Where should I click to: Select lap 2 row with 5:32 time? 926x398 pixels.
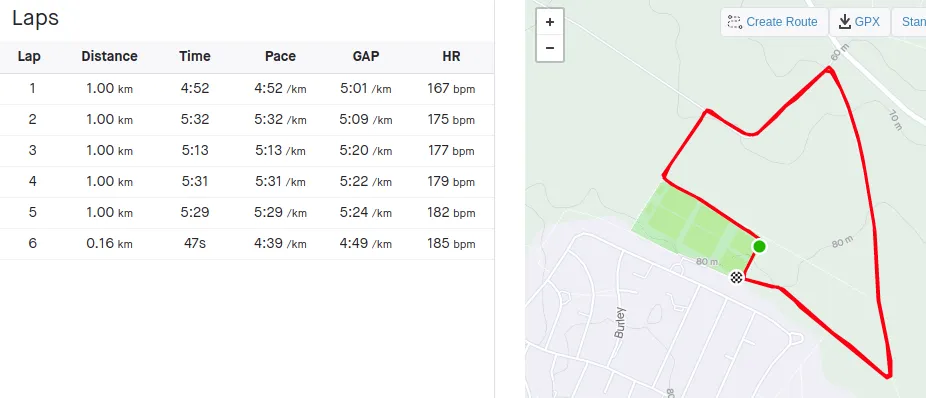(247, 120)
